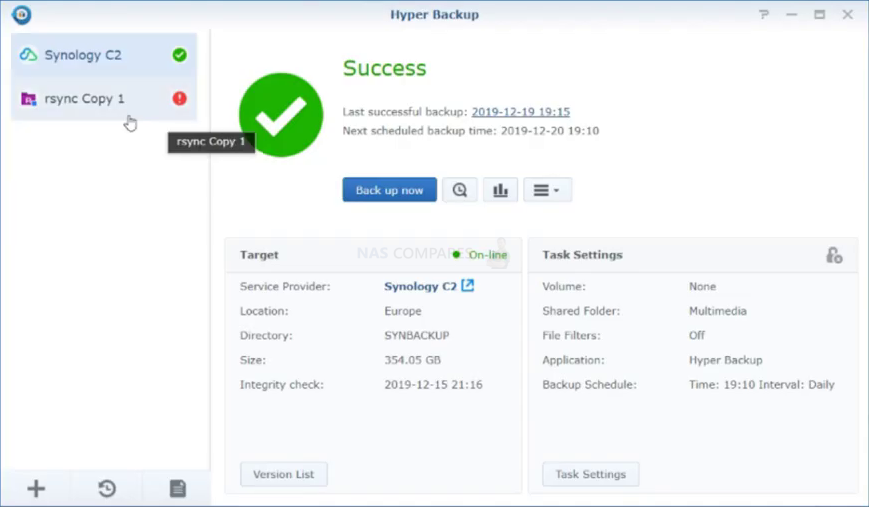This screenshot has width=869, height=507.
Task: Click the external link icon beside Synology C2
Action: [x=467, y=285]
